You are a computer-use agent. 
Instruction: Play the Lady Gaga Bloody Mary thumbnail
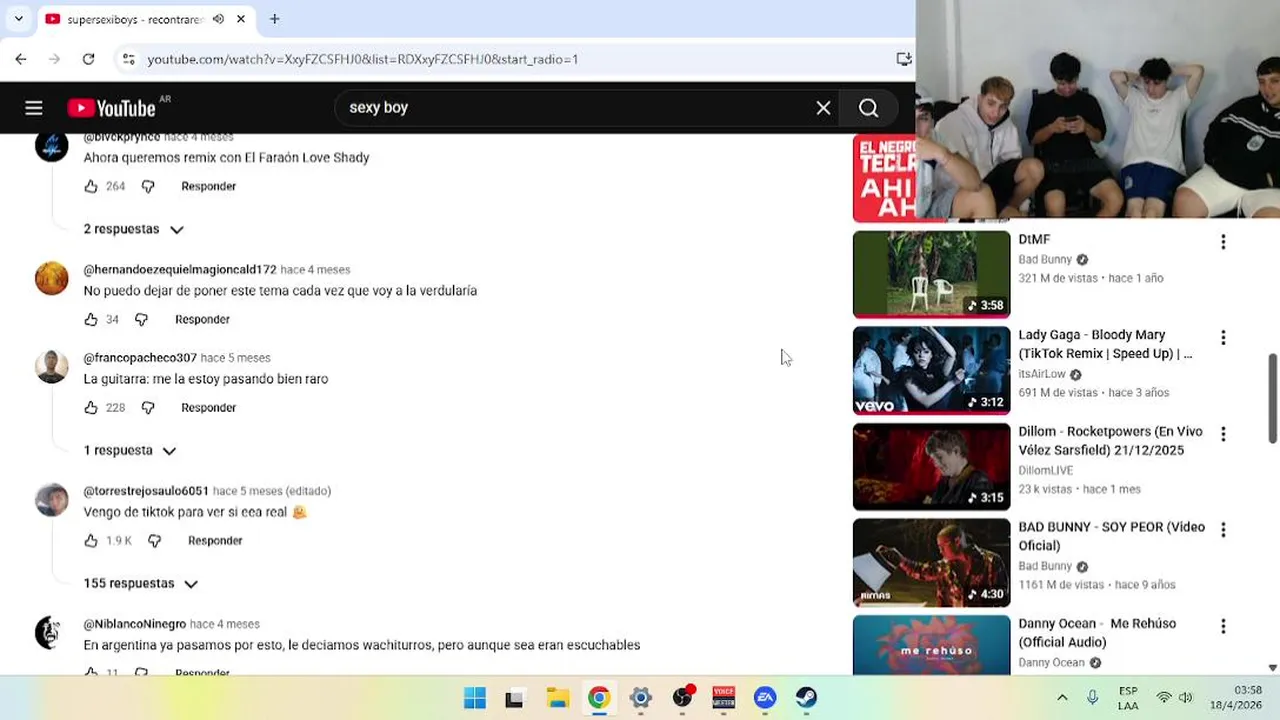931,370
